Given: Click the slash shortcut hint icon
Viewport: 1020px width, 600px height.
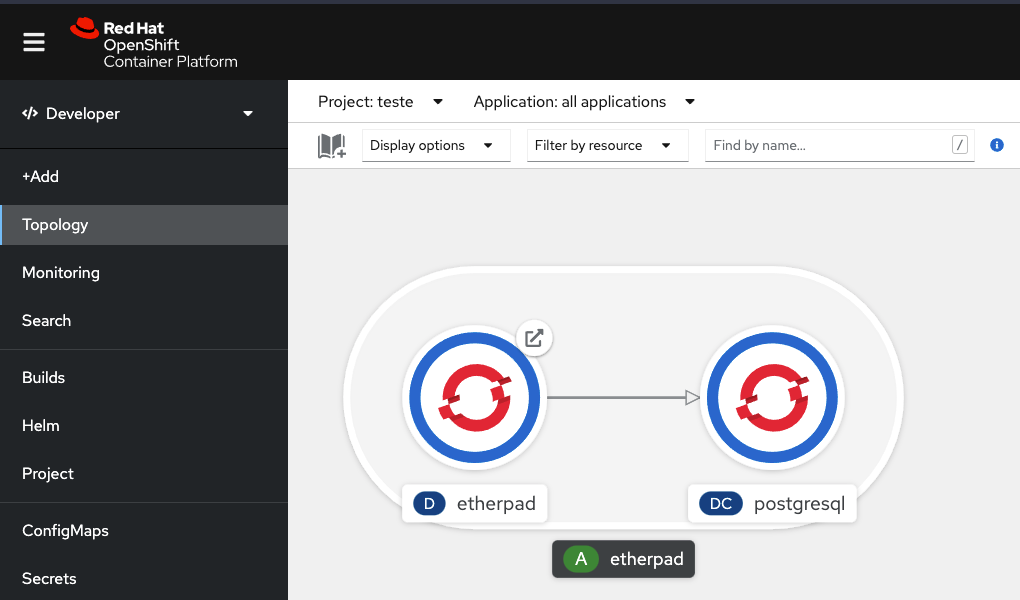Looking at the screenshot, I should tap(960, 144).
